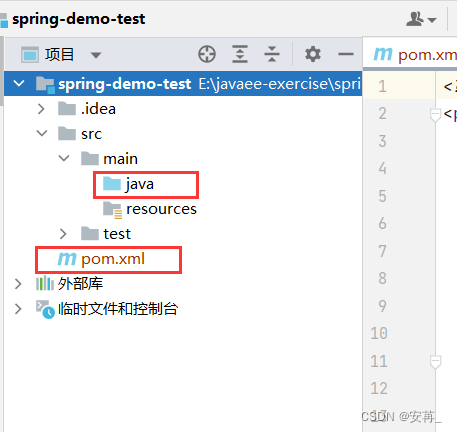Click the blue java source folder icon
The height and width of the screenshot is (432, 457).
click(112, 184)
